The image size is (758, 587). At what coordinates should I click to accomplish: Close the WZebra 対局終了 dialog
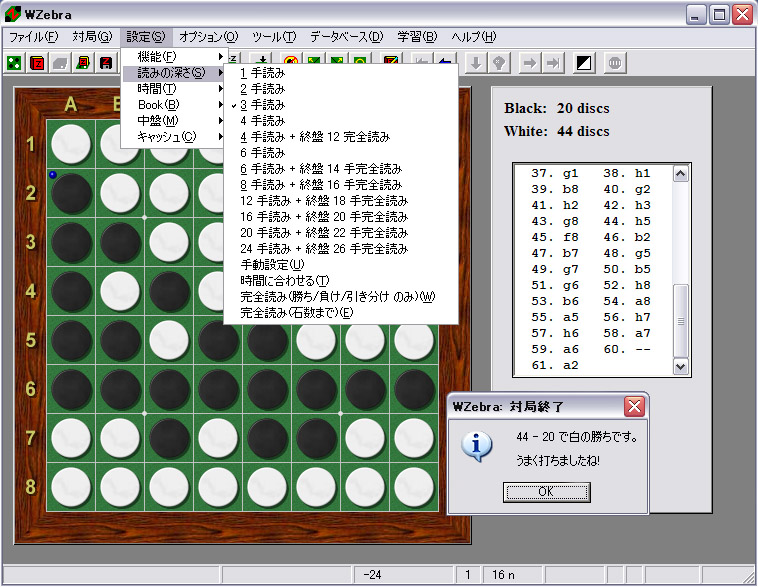[634, 407]
